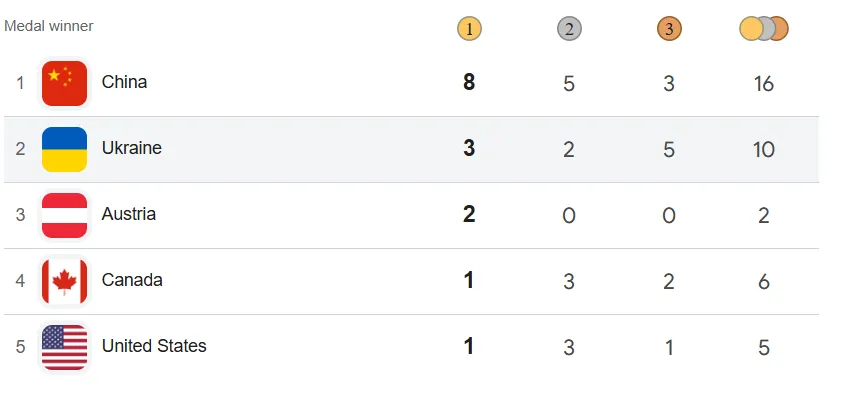The height and width of the screenshot is (403, 843).
Task: Click the Austria flag icon
Action: (x=64, y=215)
